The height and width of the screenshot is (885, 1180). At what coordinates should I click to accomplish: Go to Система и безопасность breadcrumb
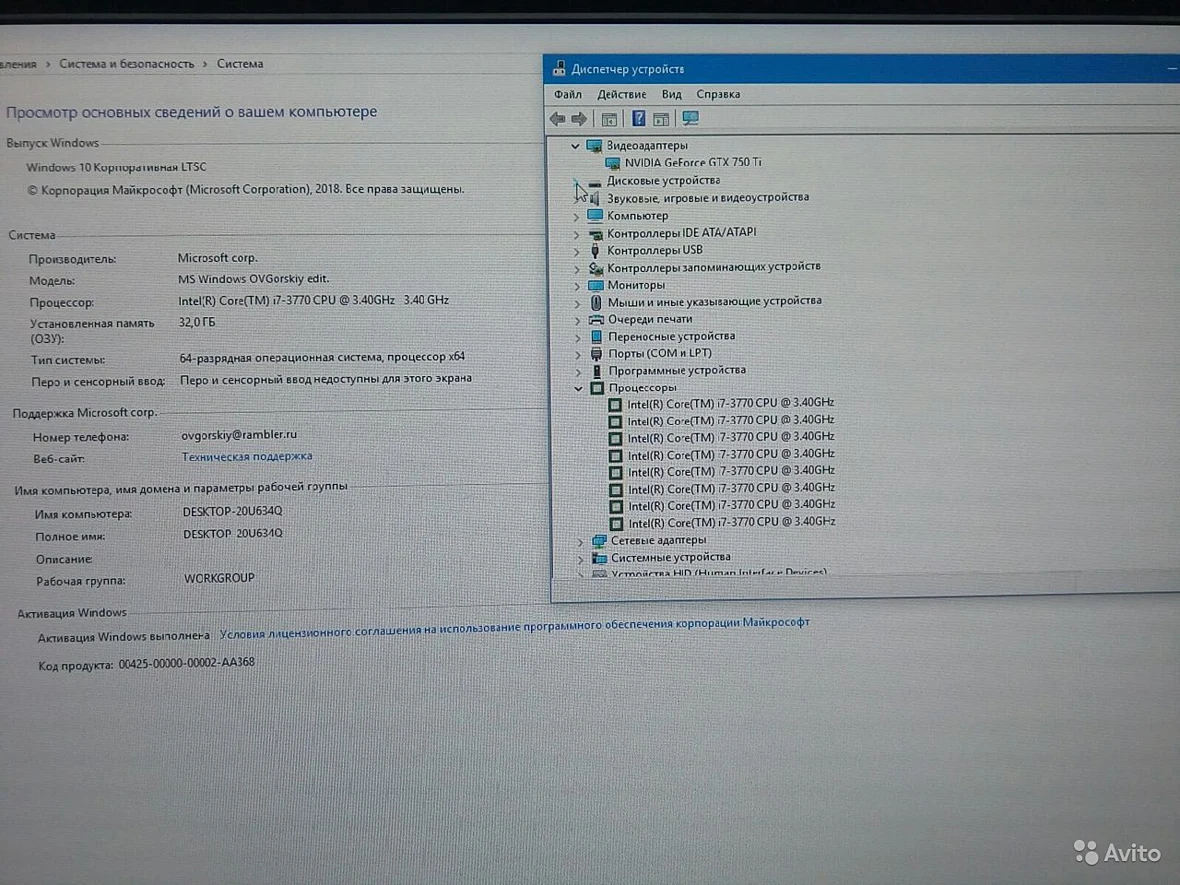click(126, 64)
